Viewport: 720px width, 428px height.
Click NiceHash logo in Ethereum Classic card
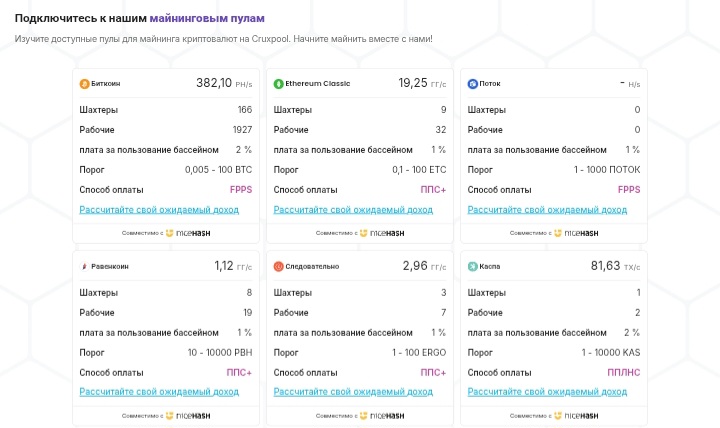[382, 233]
